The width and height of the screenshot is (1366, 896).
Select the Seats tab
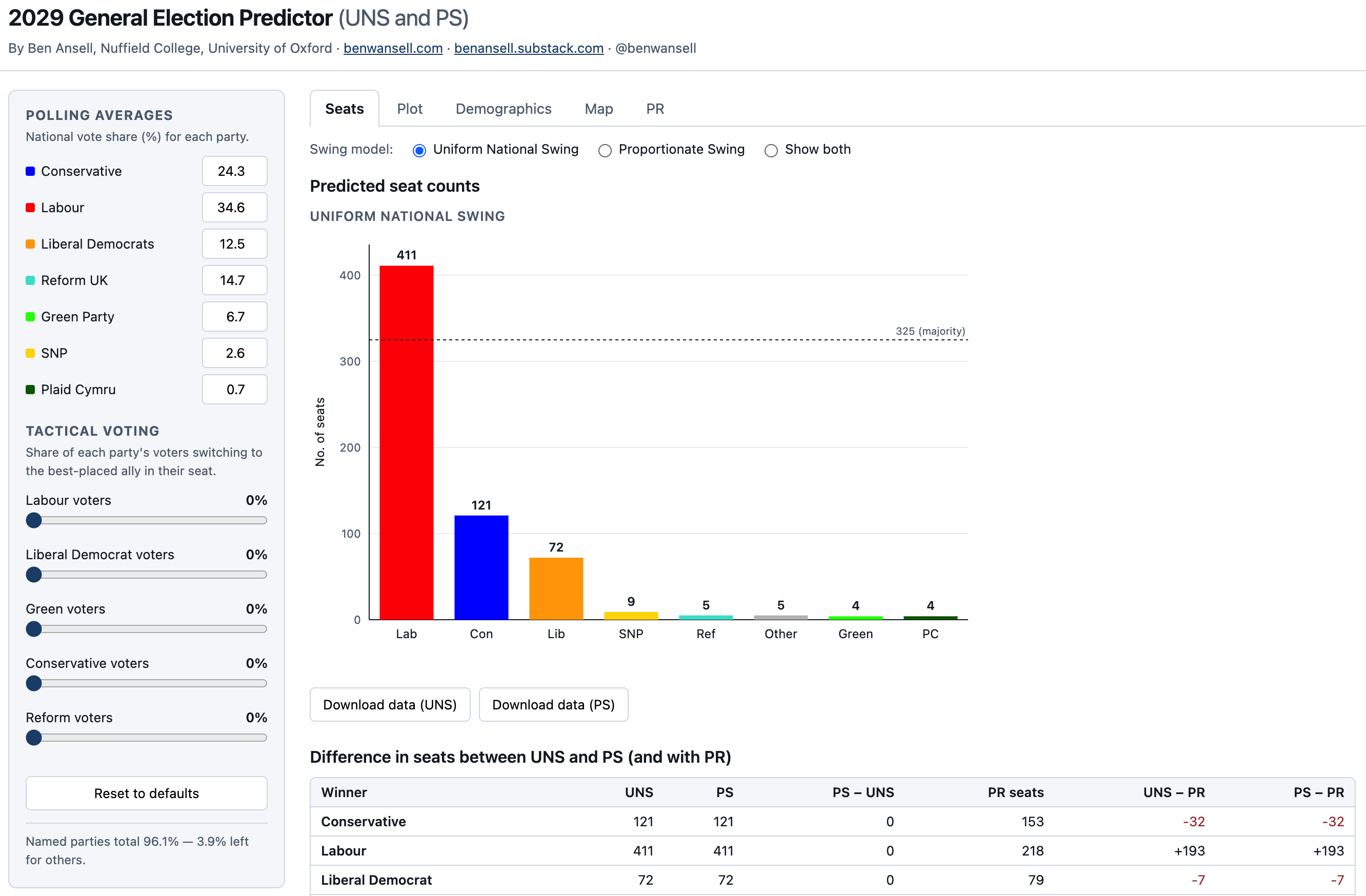pyautogui.click(x=345, y=109)
